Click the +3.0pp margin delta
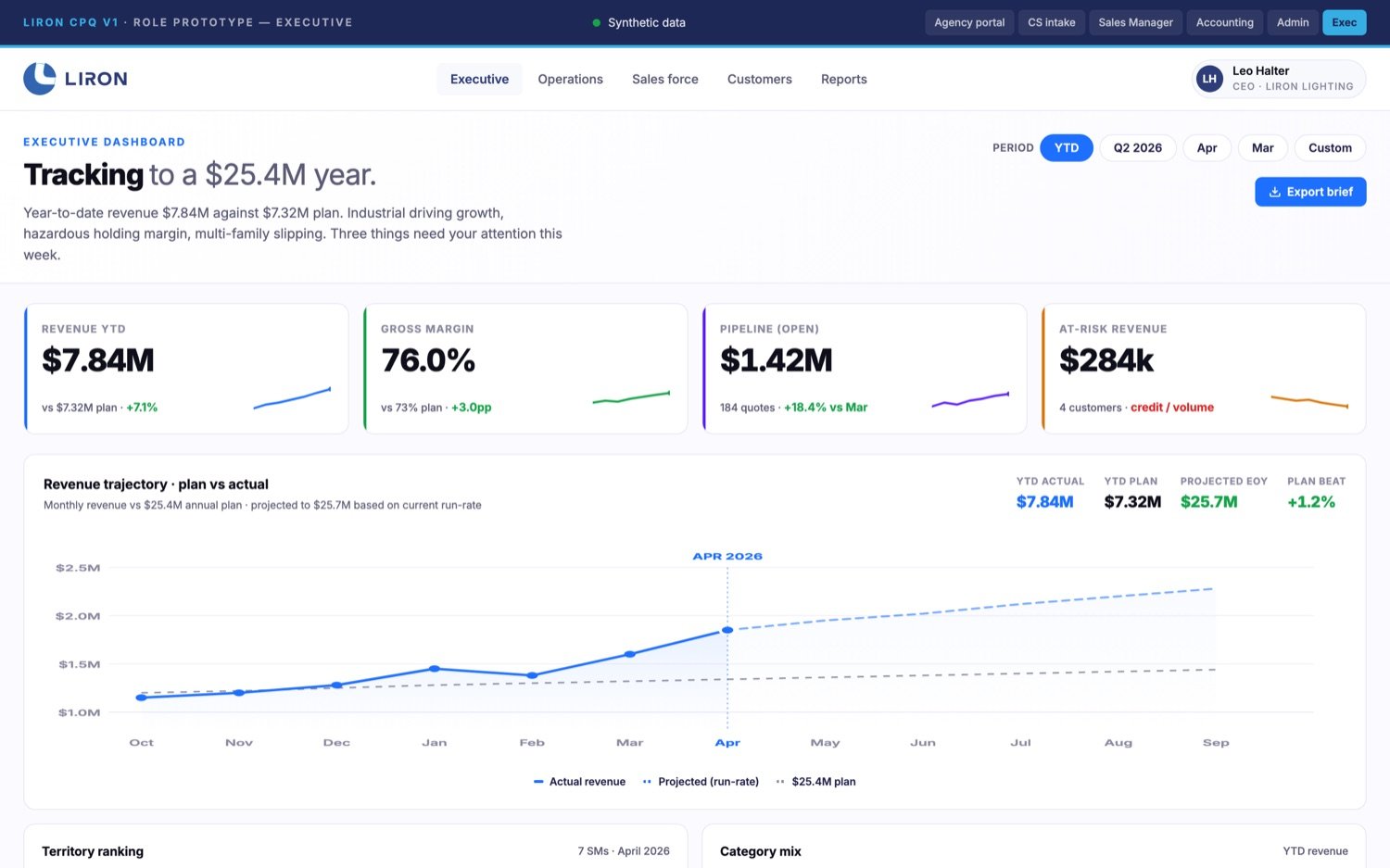Viewport: 1390px width, 868px height. click(472, 408)
